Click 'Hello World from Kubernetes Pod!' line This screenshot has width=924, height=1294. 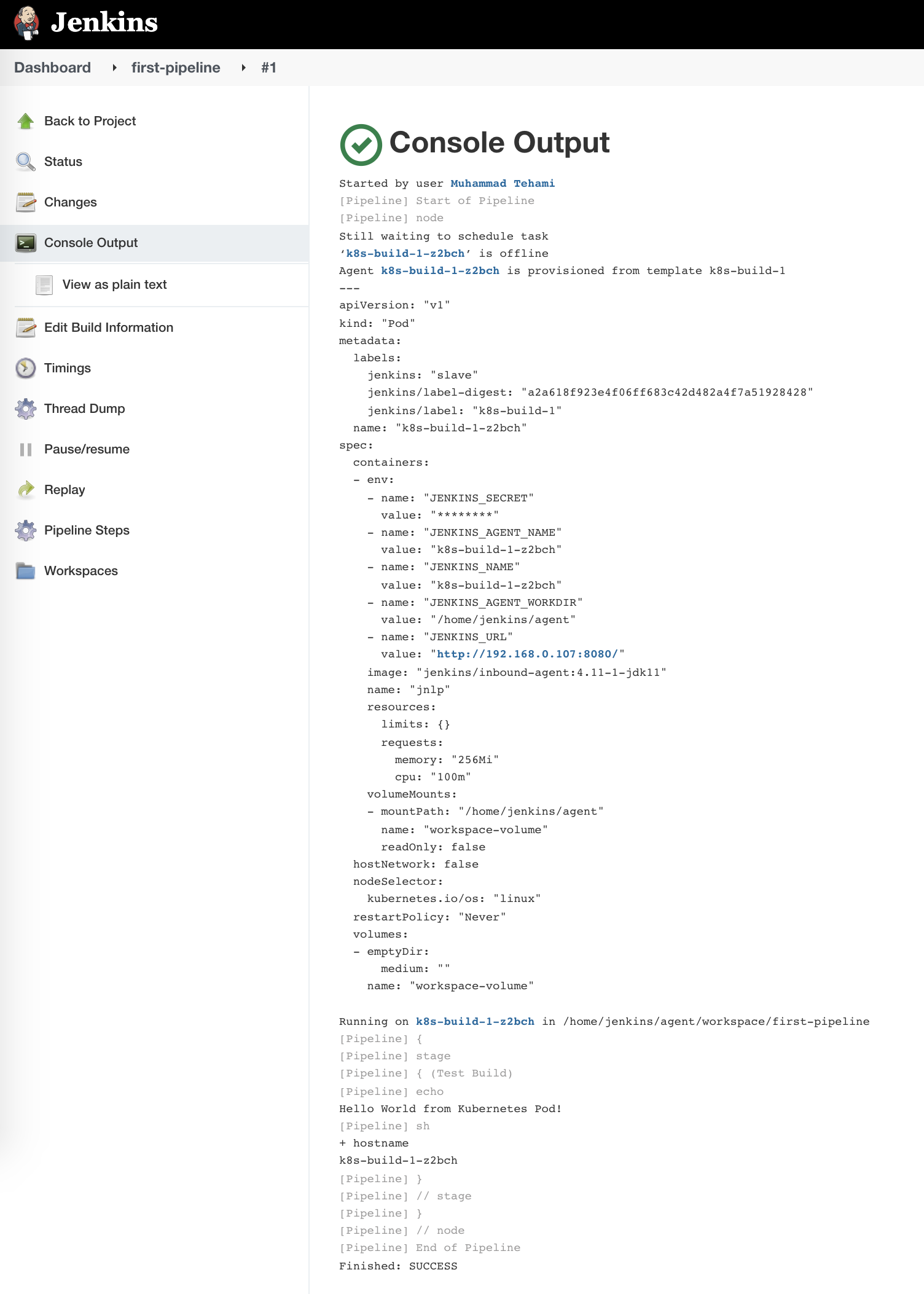pyautogui.click(x=450, y=1109)
